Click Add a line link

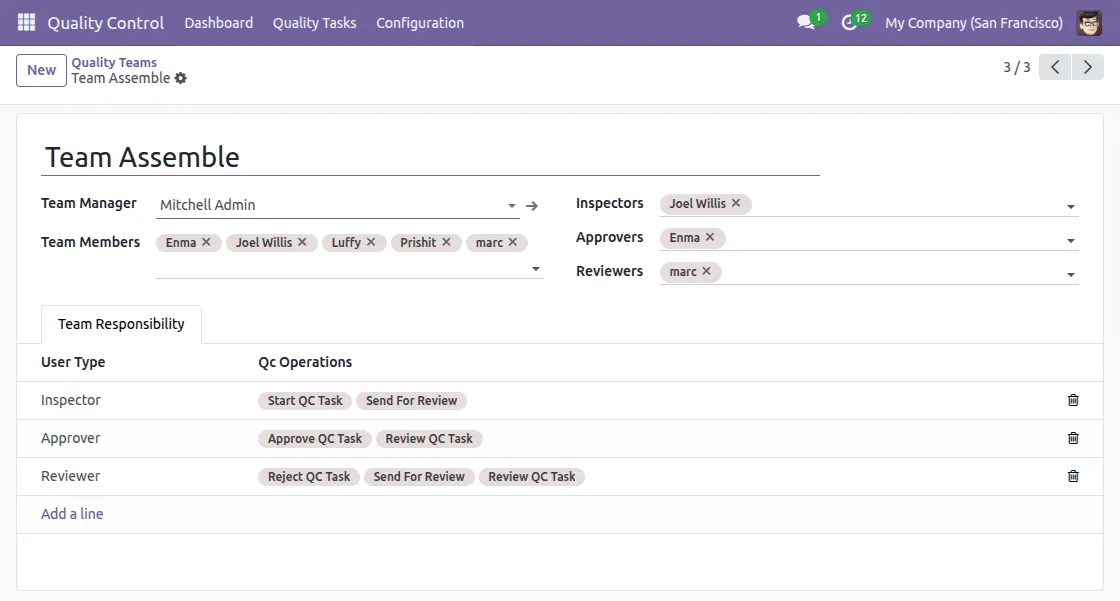(x=72, y=514)
